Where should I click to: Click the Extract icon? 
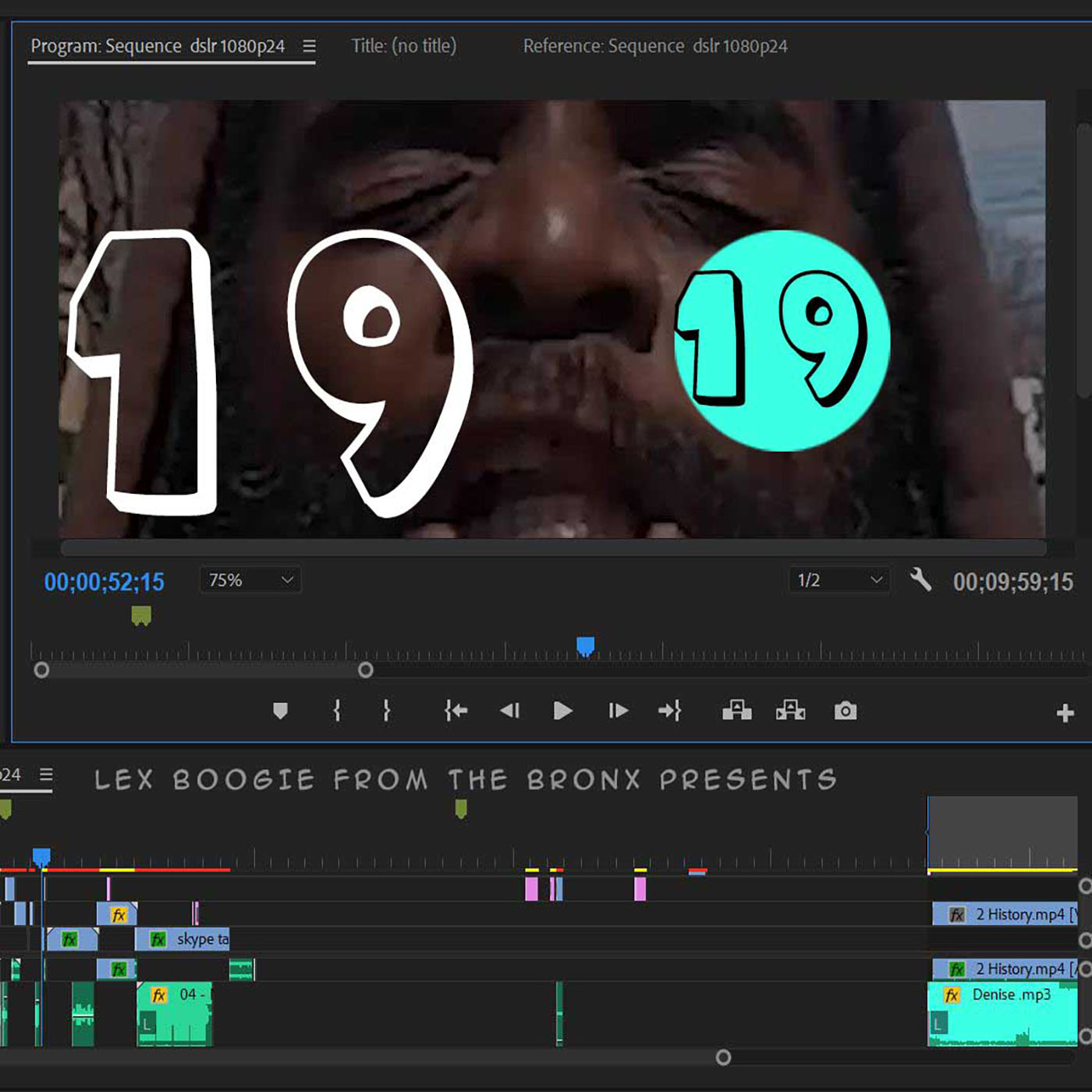tap(790, 711)
